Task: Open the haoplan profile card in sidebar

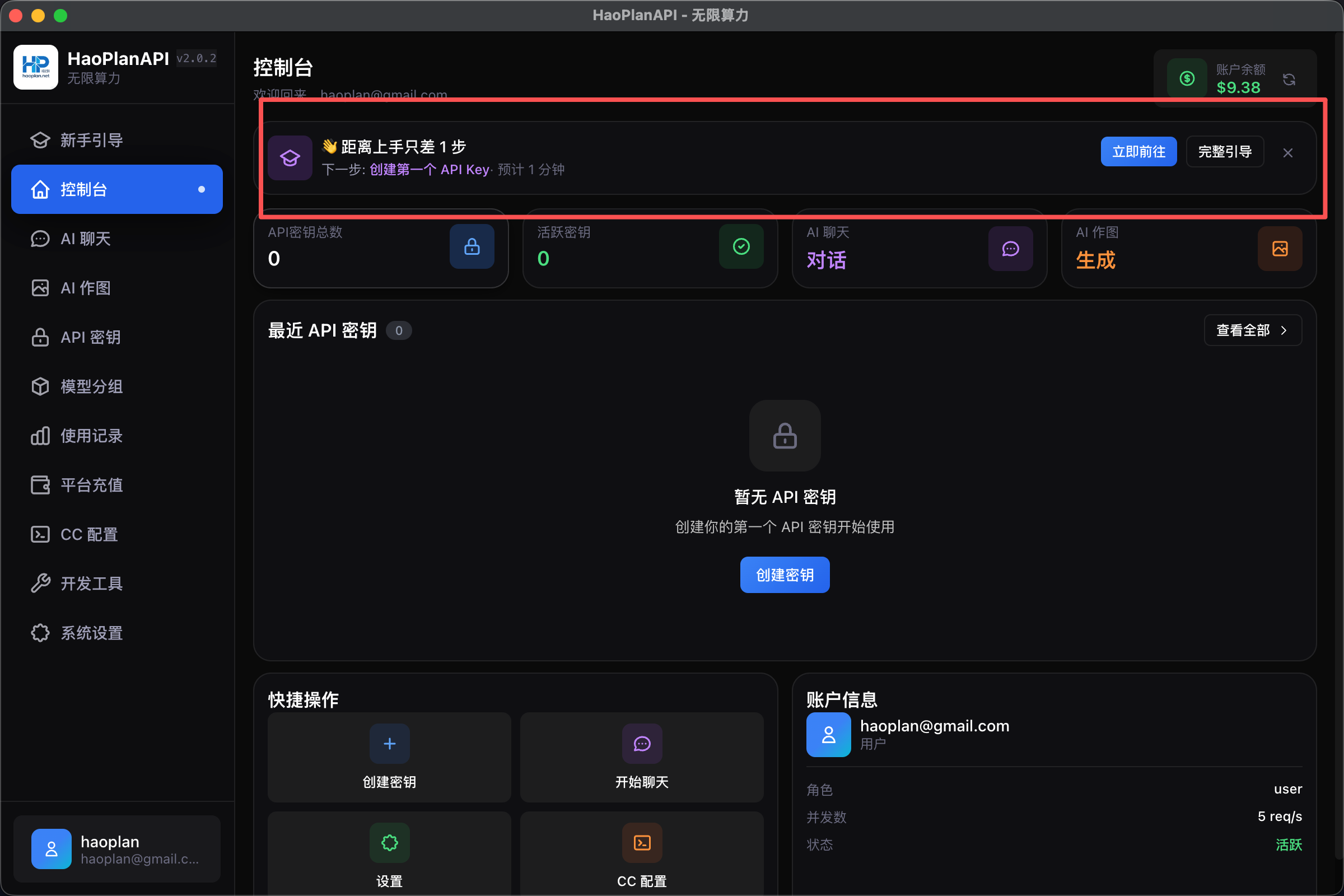Action: click(116, 848)
